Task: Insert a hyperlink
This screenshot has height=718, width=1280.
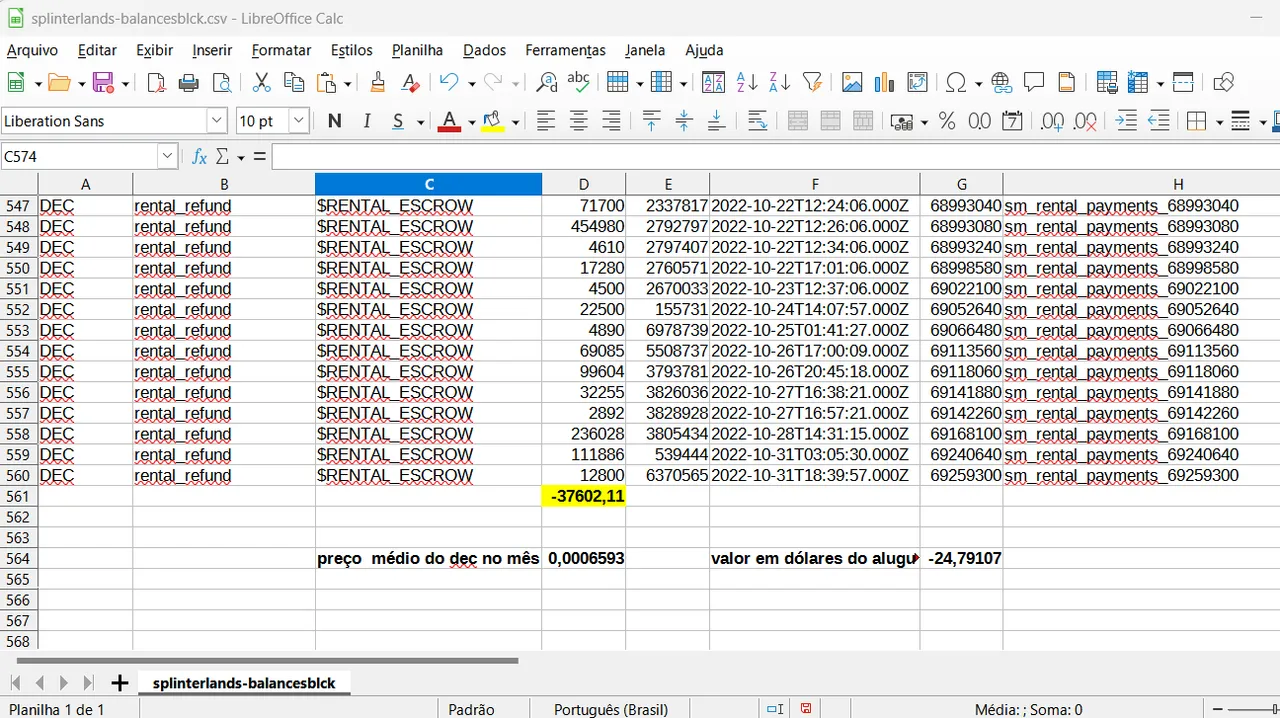Action: [x=1002, y=83]
